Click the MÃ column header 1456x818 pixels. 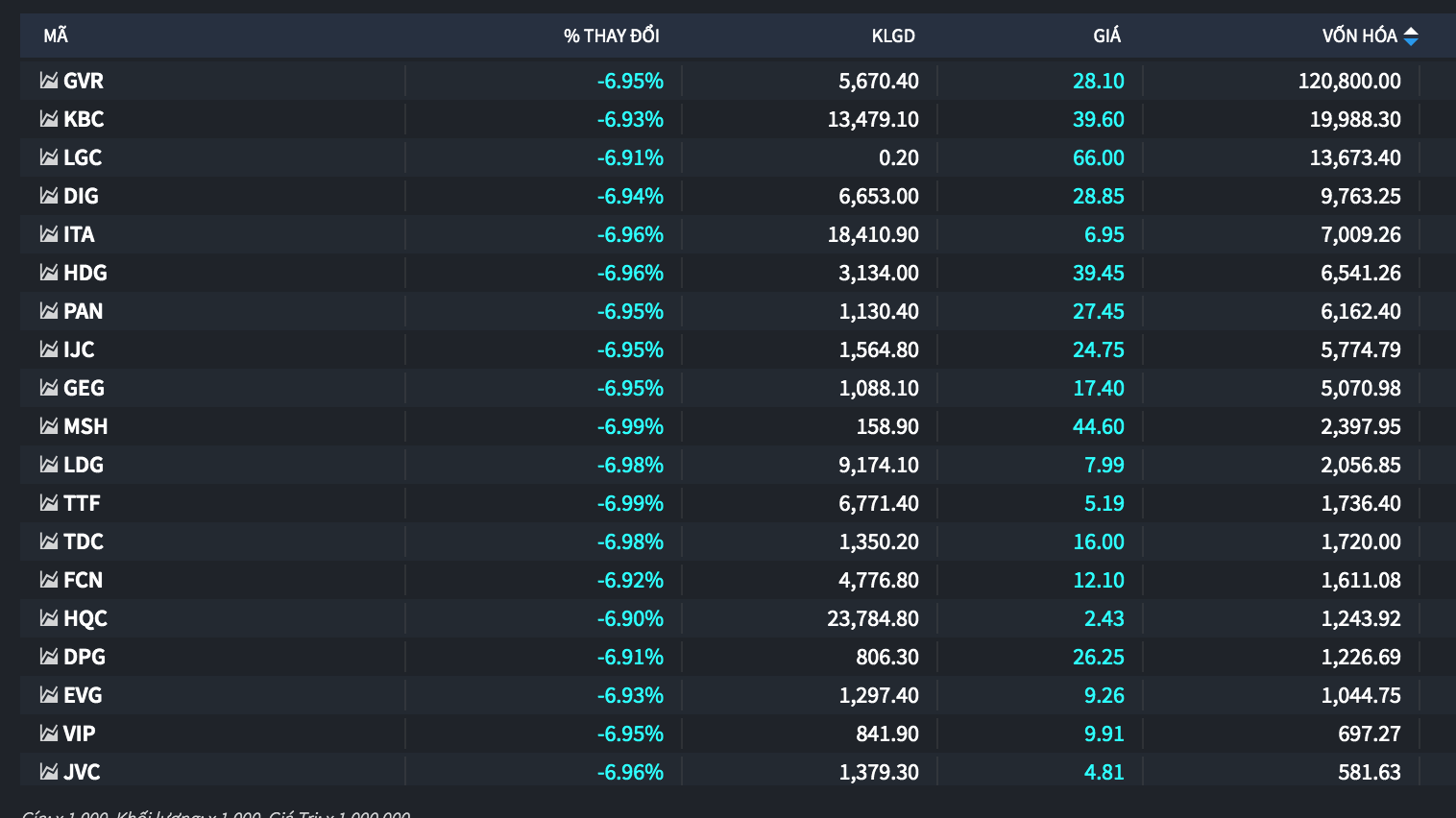(x=56, y=36)
